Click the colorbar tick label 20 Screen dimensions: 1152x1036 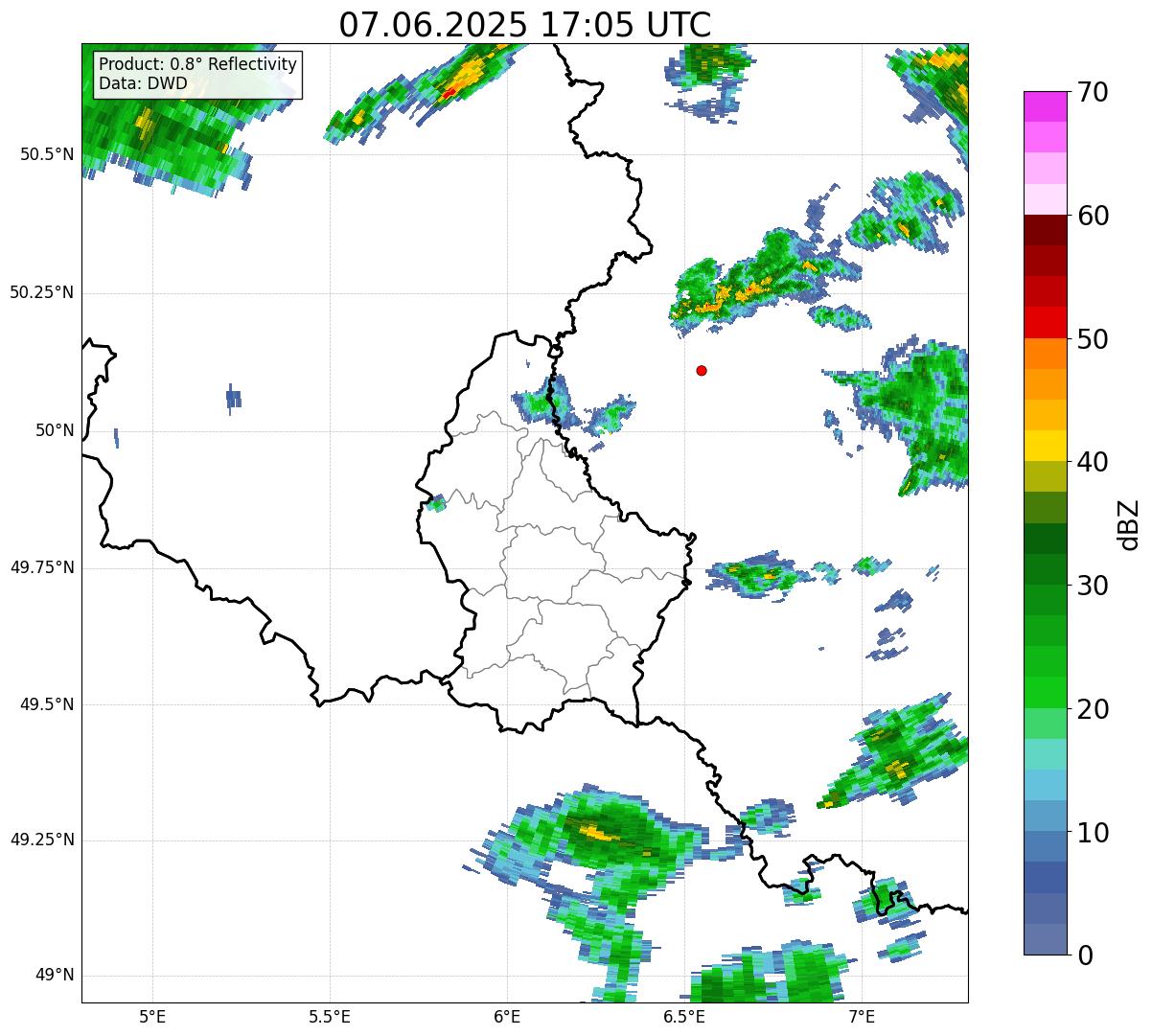[x=1093, y=709]
